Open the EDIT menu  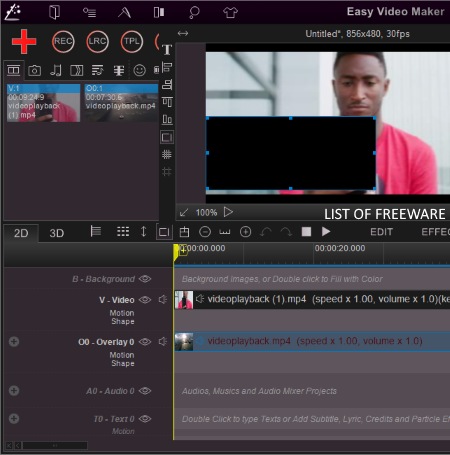click(382, 232)
